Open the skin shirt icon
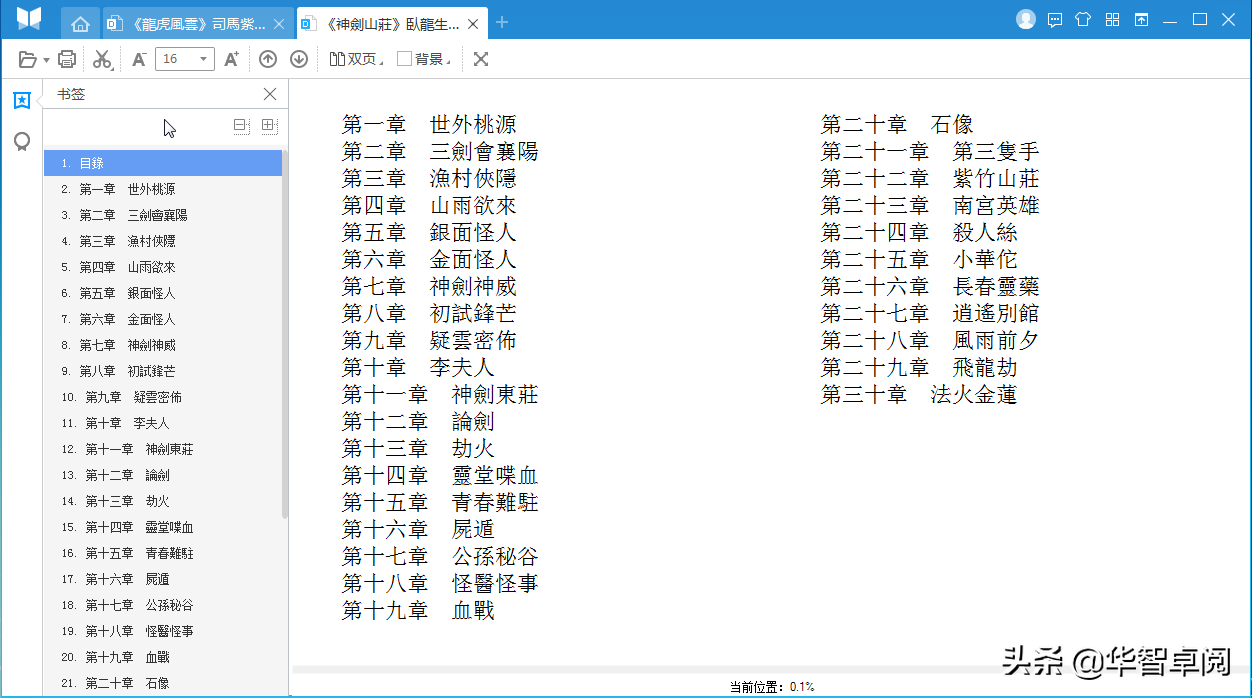This screenshot has width=1252, height=698. [1083, 19]
